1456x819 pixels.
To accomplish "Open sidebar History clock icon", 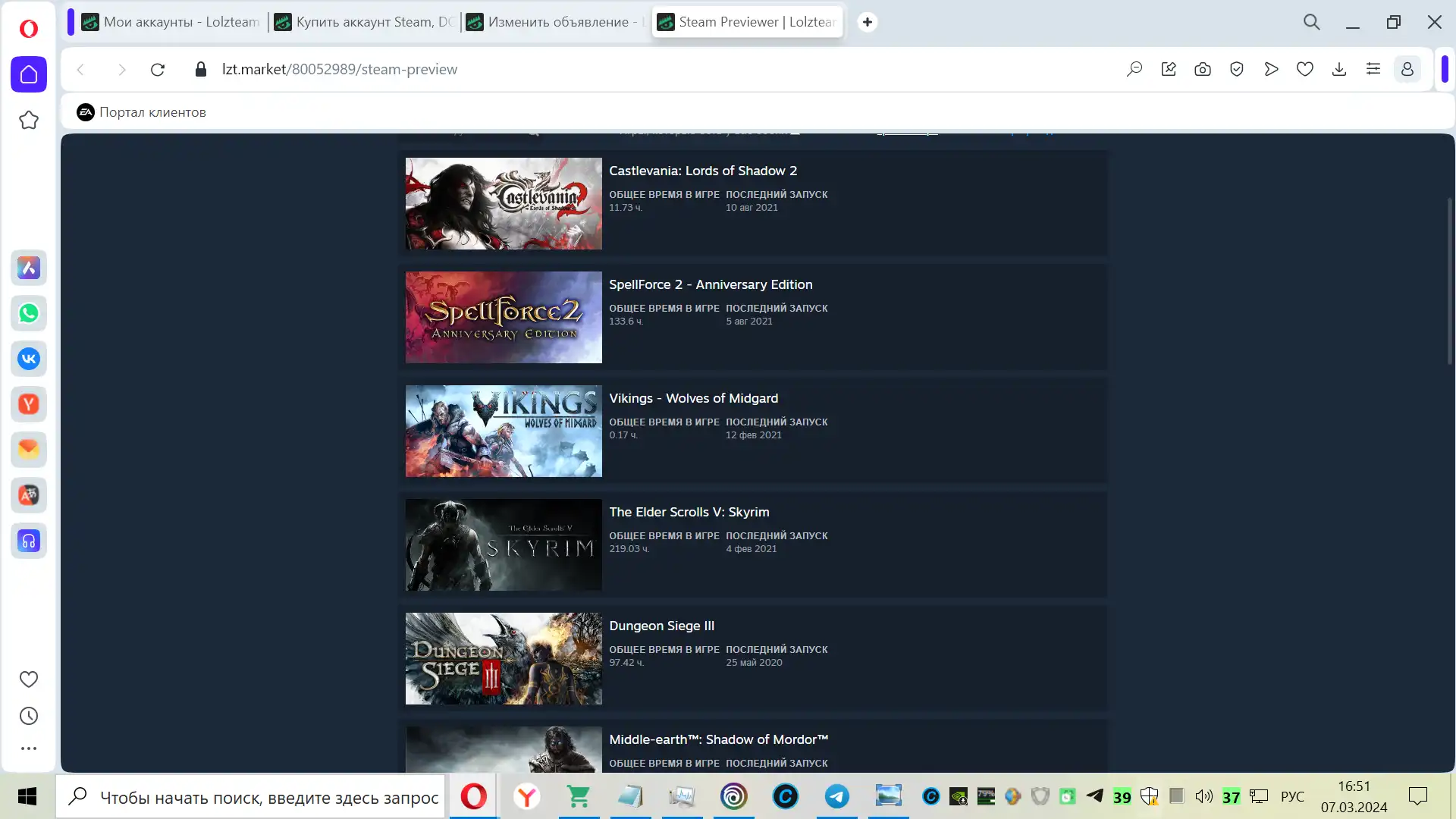I will pyautogui.click(x=29, y=716).
